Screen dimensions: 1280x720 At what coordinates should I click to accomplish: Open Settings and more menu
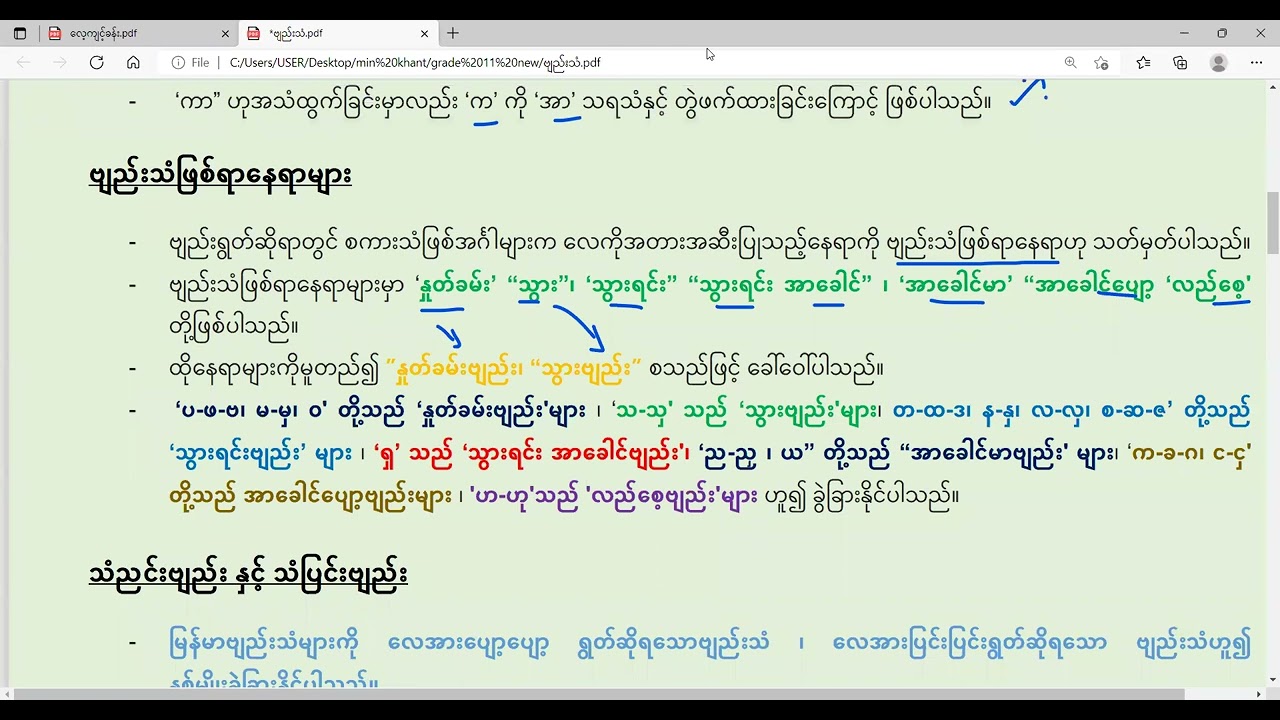point(1256,62)
